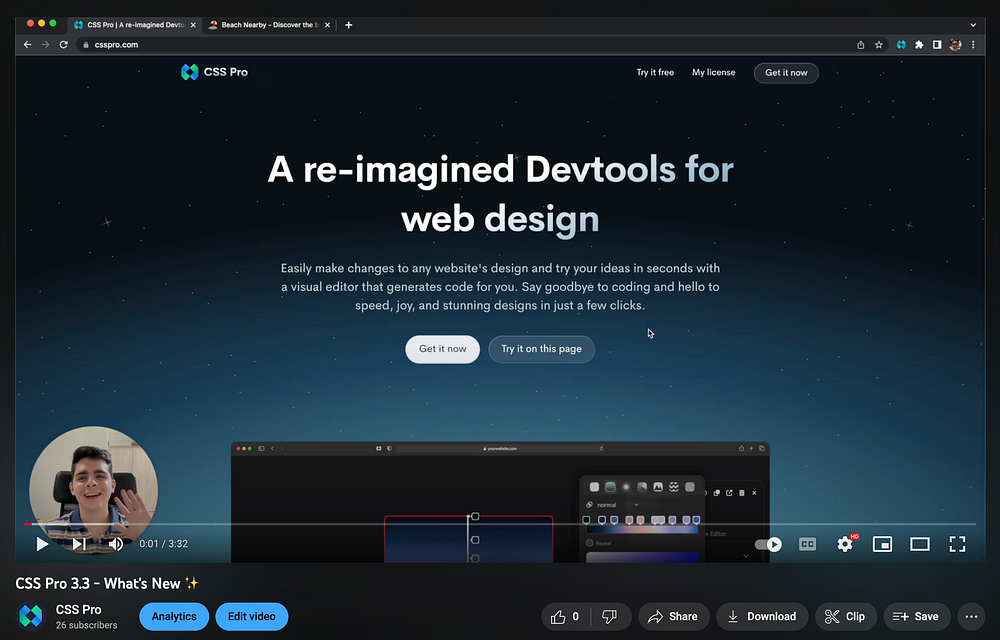Image resolution: width=1000 pixels, height=640 pixels.
Task: Select the linear gradient type icon
Action: click(610, 487)
